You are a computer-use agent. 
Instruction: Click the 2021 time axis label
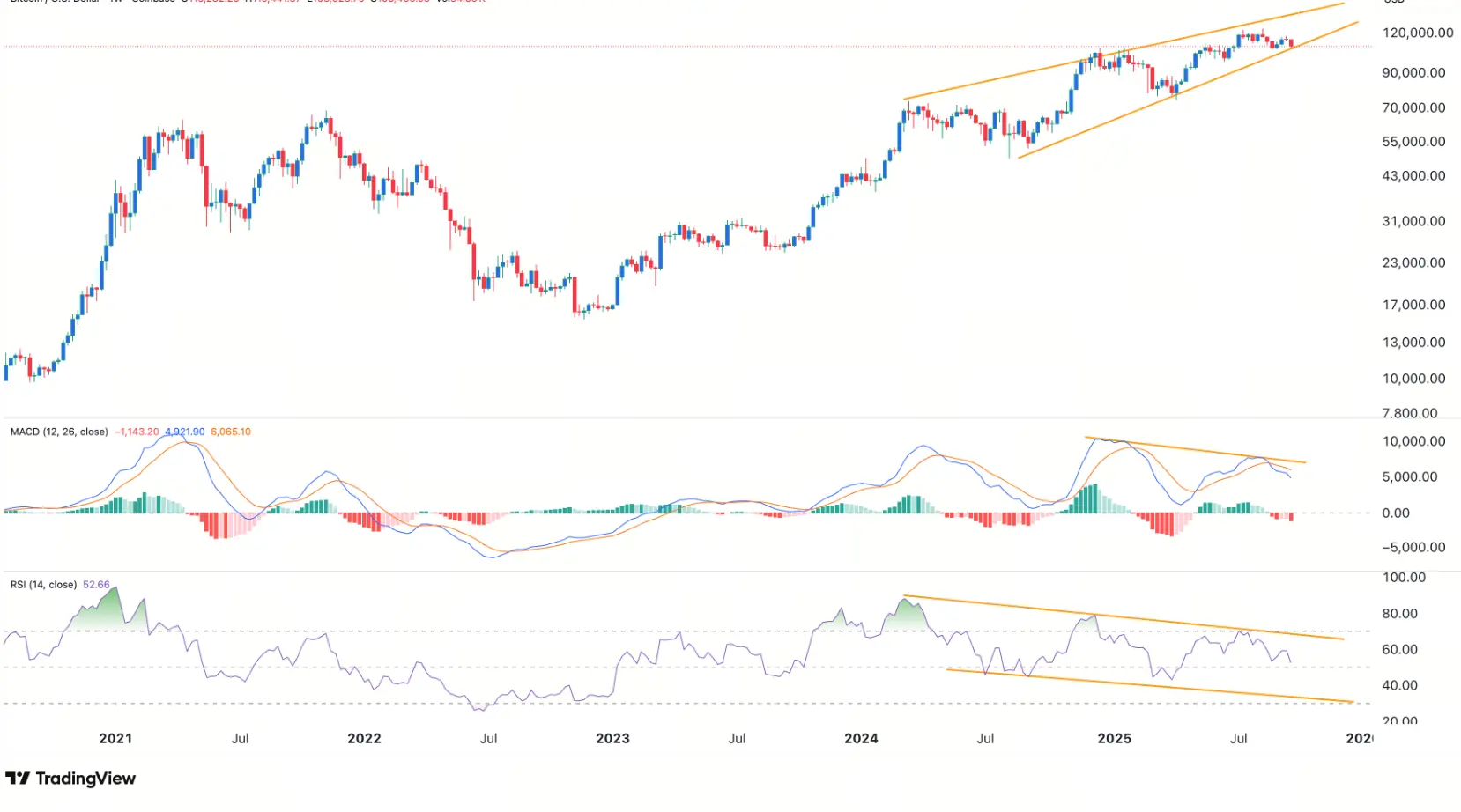click(x=115, y=738)
